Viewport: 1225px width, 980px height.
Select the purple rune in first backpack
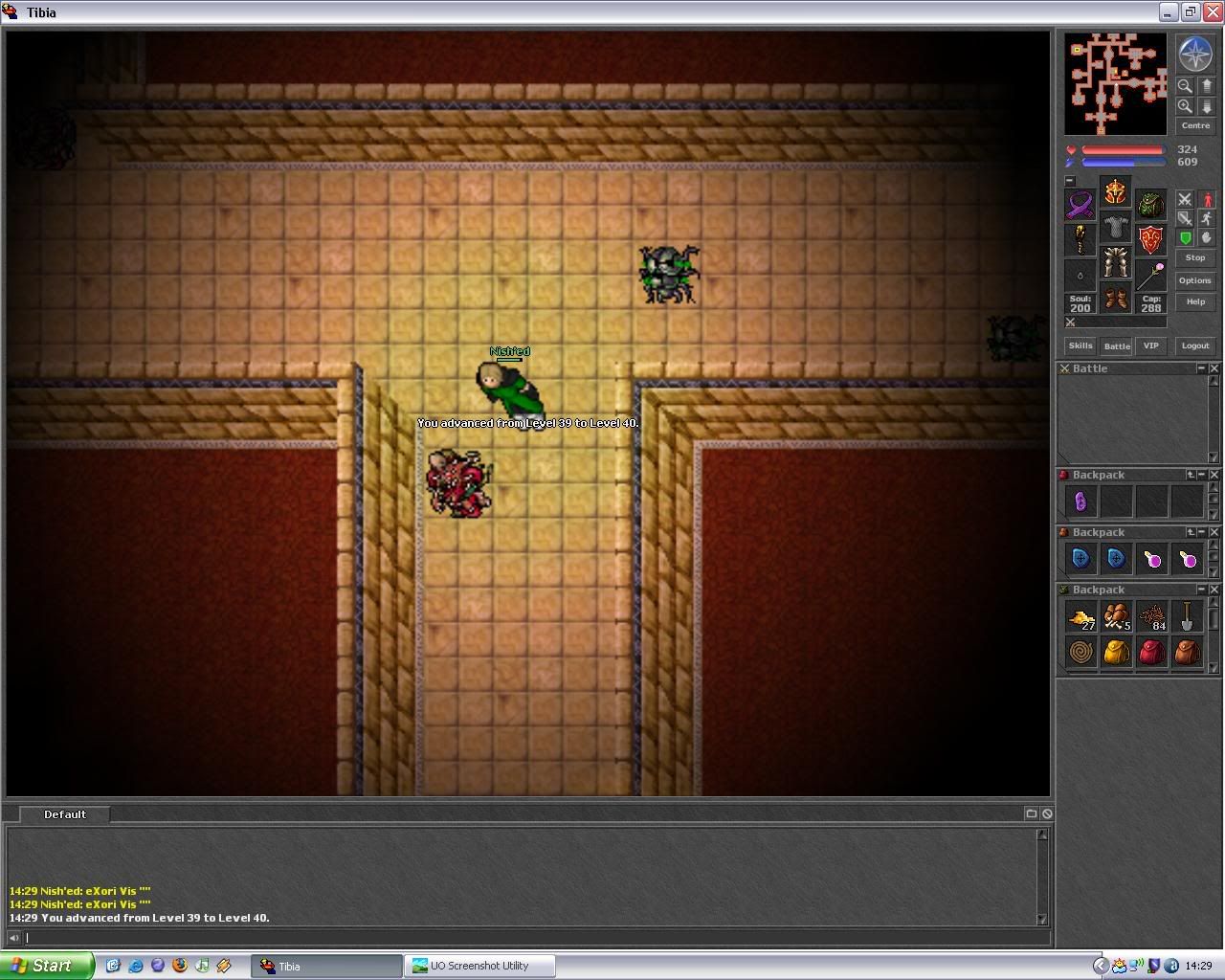1080,501
